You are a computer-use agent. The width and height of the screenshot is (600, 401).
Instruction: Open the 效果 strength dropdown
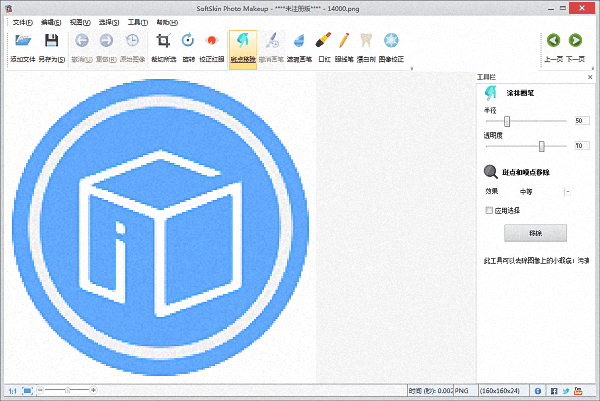[x=565, y=190]
